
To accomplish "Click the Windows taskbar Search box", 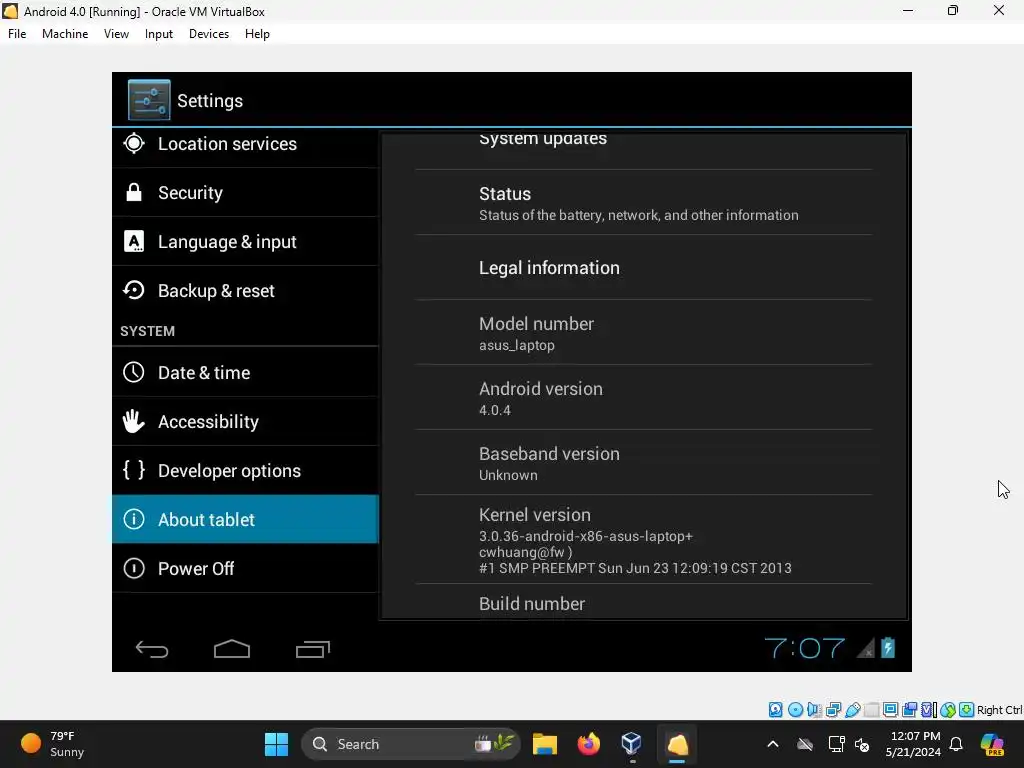I will point(410,744).
